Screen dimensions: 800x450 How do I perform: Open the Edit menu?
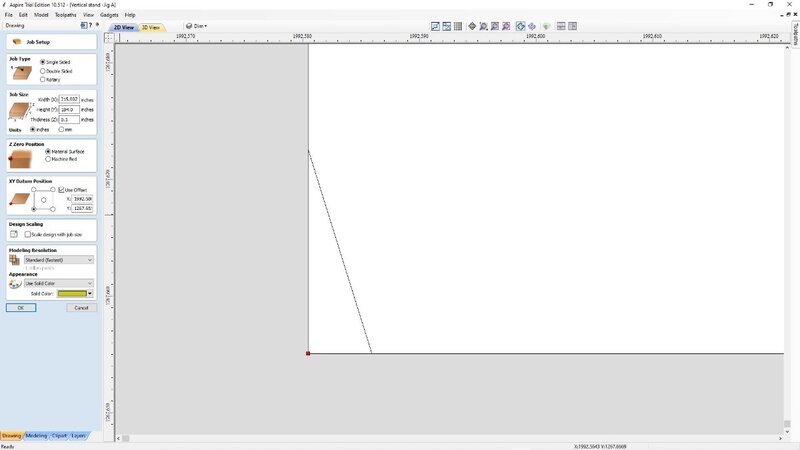coord(23,15)
